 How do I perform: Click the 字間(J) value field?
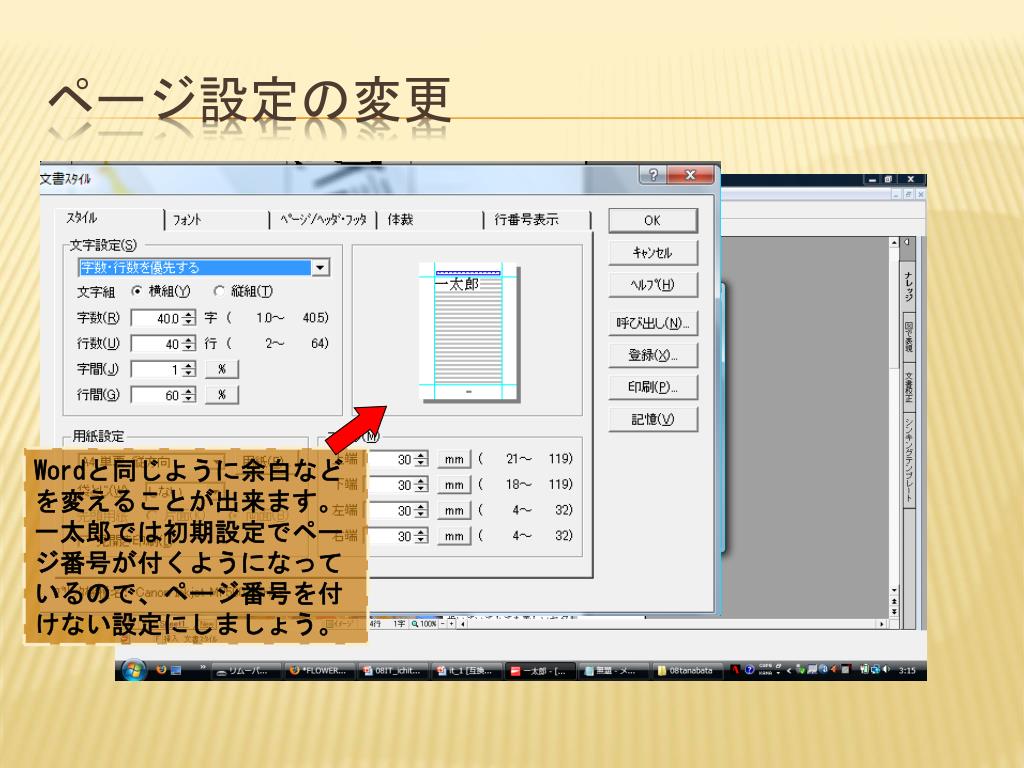click(x=156, y=370)
